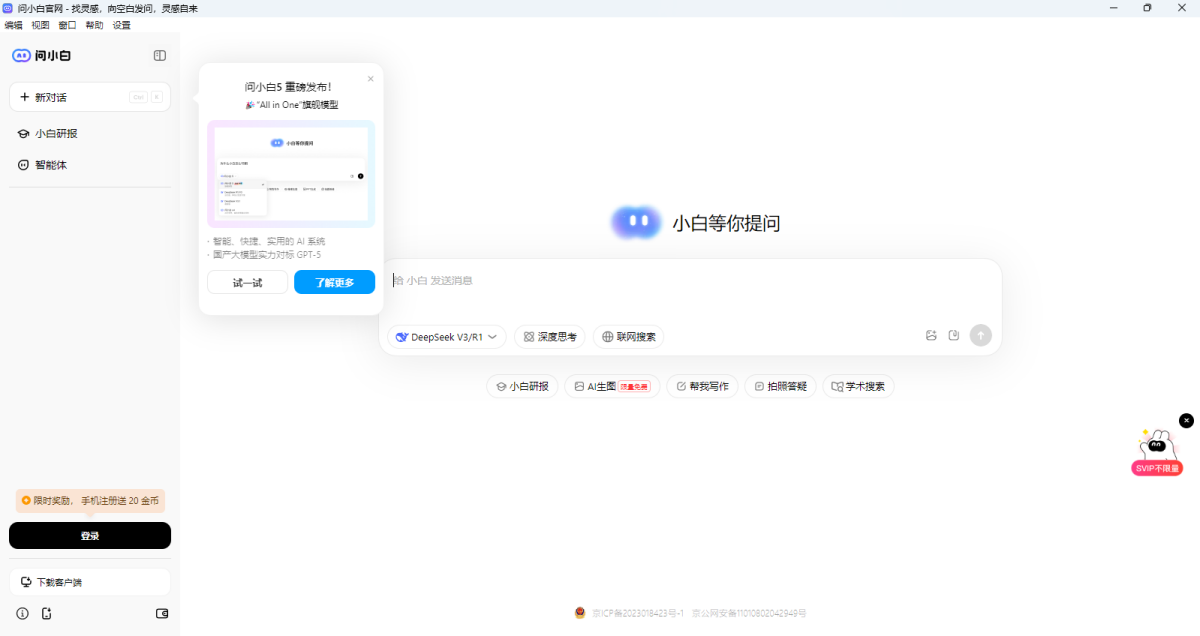Image resolution: width=1200 pixels, height=636 pixels.
Task: Dismiss the SVIP mascot with its close button
Action: pos(1186,420)
